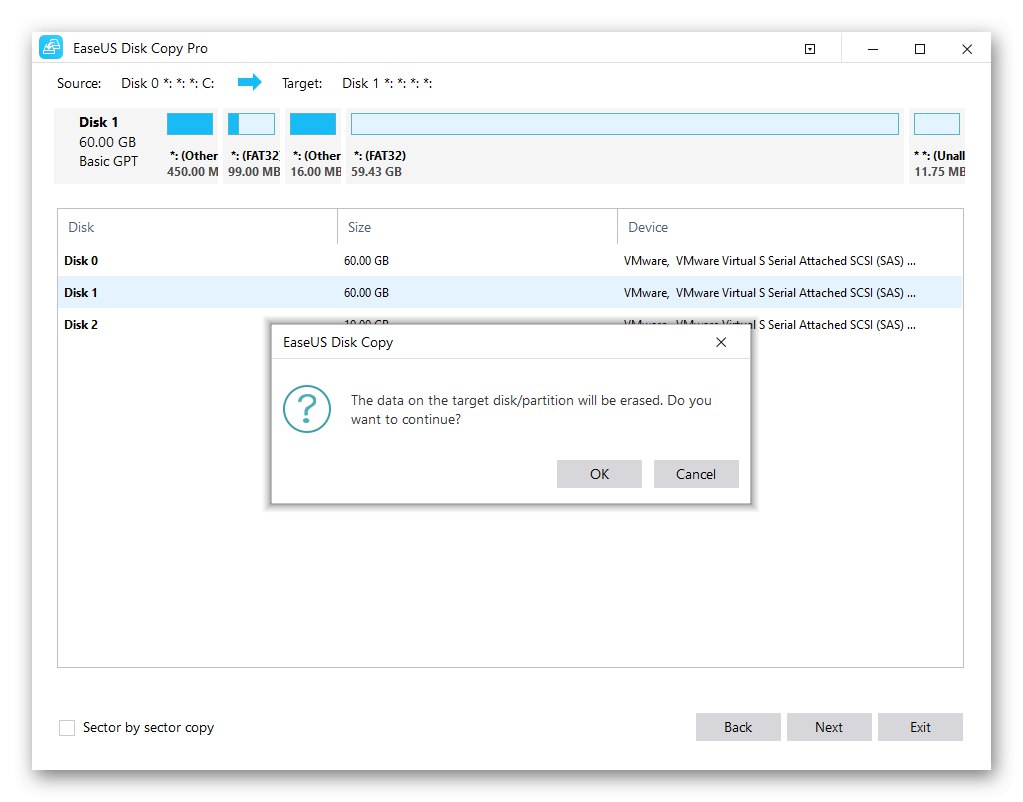Click the Exit button
The width and height of the screenshot is (1023, 802).
coord(920,727)
